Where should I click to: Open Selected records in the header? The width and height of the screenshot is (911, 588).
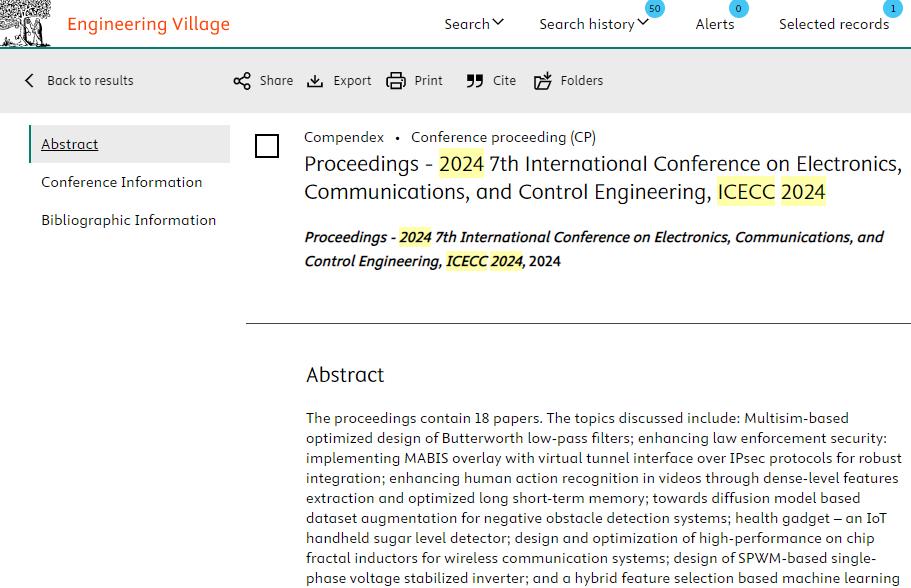(834, 24)
